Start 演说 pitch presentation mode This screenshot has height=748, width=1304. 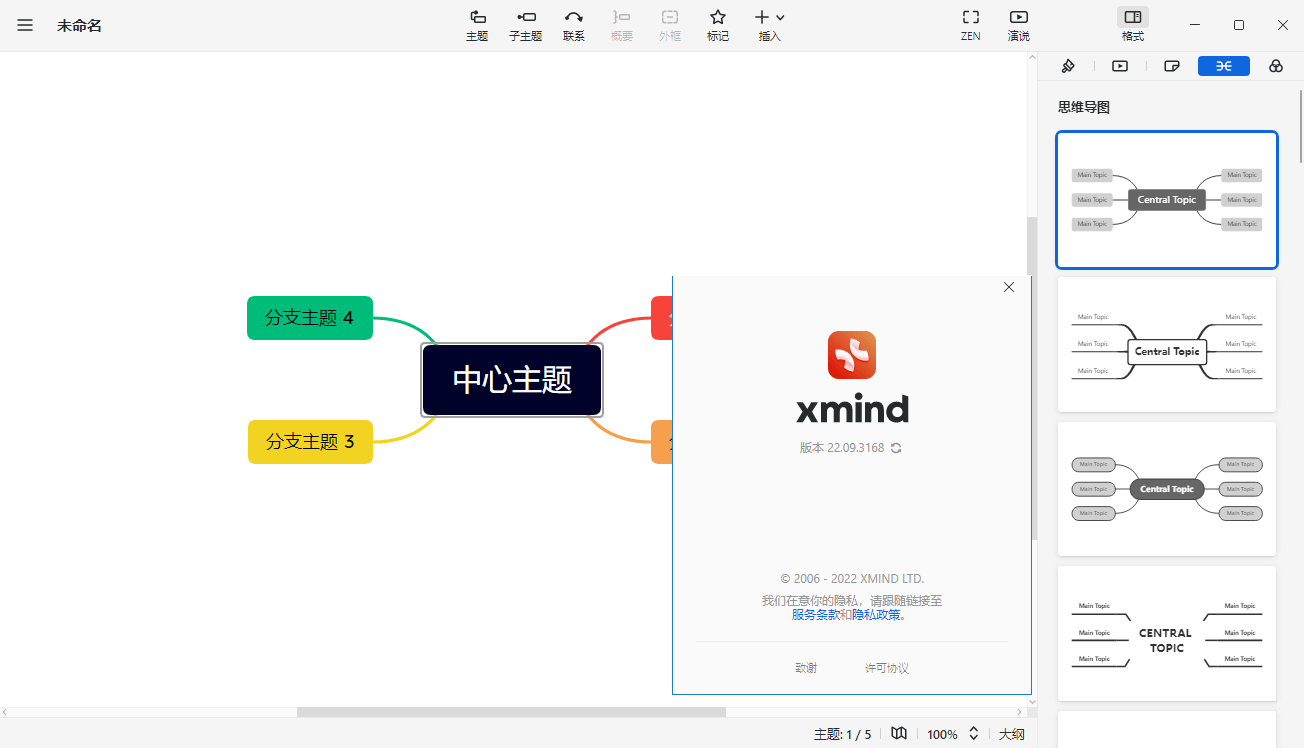[x=1018, y=25]
